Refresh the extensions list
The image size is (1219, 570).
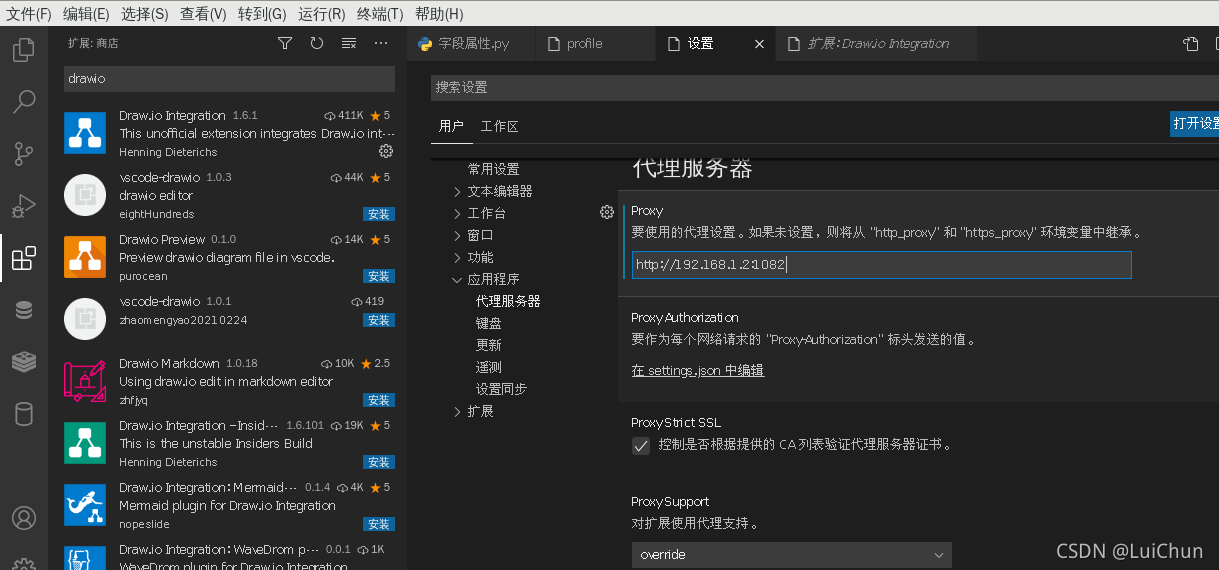pos(317,43)
